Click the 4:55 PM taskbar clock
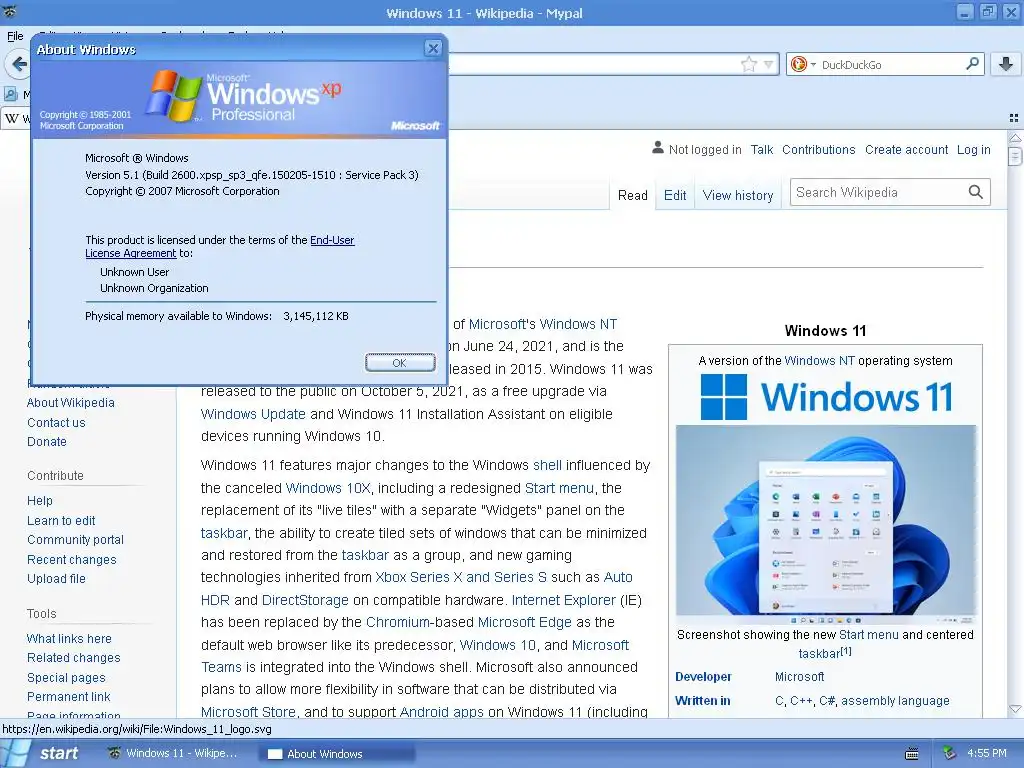The width and height of the screenshot is (1024, 768). coord(987,754)
